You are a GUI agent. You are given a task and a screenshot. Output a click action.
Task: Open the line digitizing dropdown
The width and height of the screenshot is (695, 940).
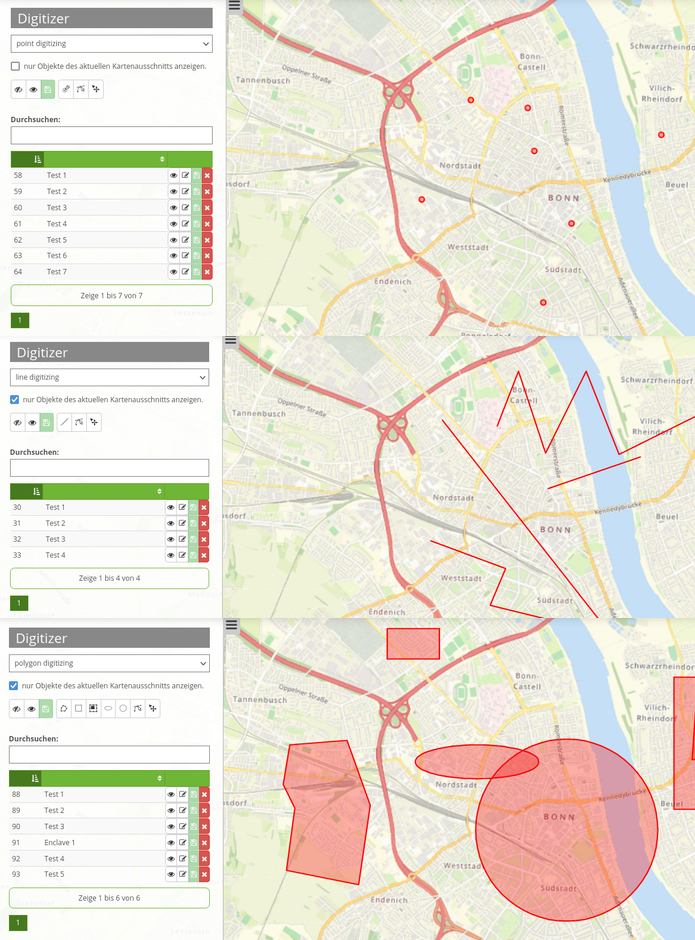(x=109, y=377)
